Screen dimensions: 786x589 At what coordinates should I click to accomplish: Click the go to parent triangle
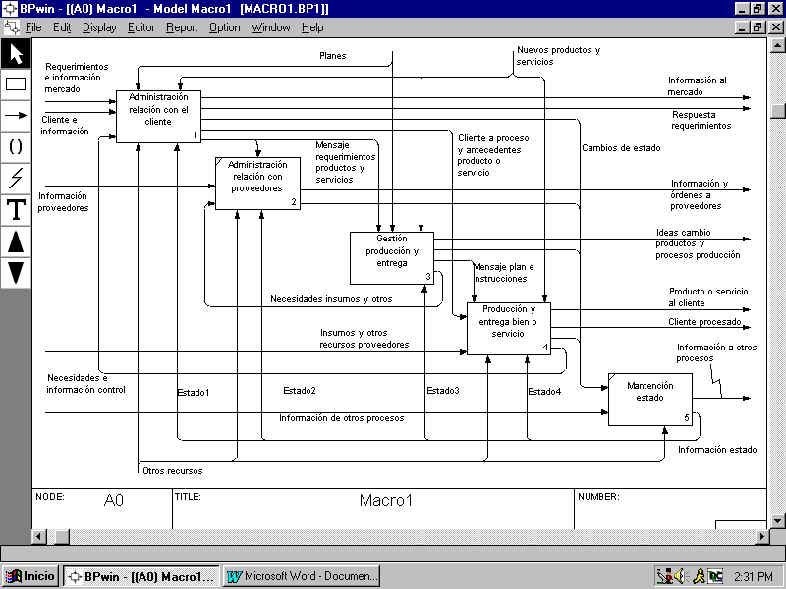[x=16, y=241]
